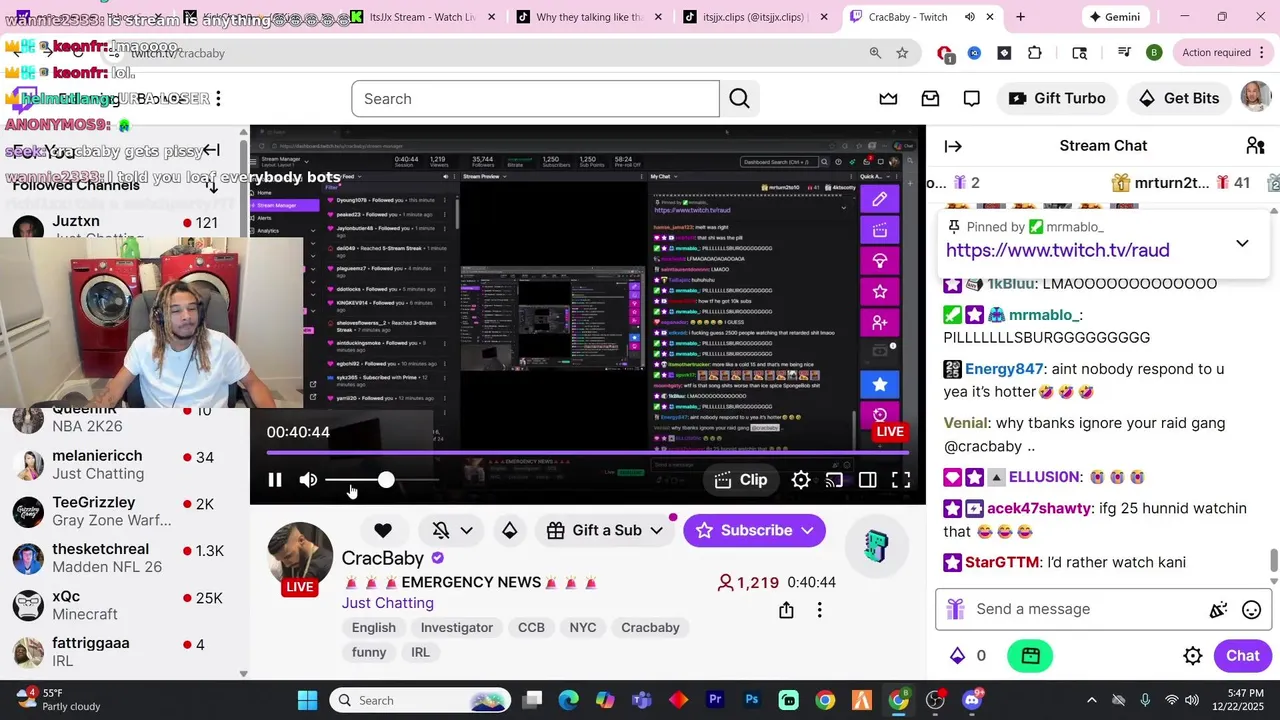Open the CracBaby channel avatar
The image size is (1280, 720).
click(300, 555)
